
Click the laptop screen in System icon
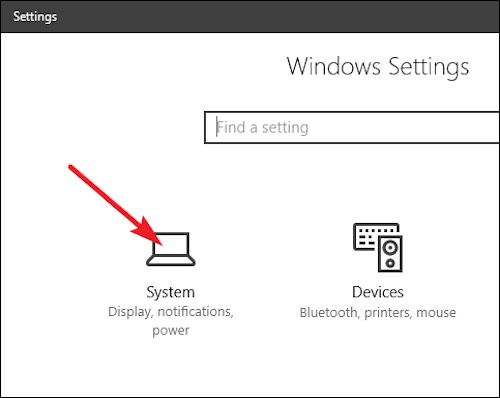click(171, 244)
